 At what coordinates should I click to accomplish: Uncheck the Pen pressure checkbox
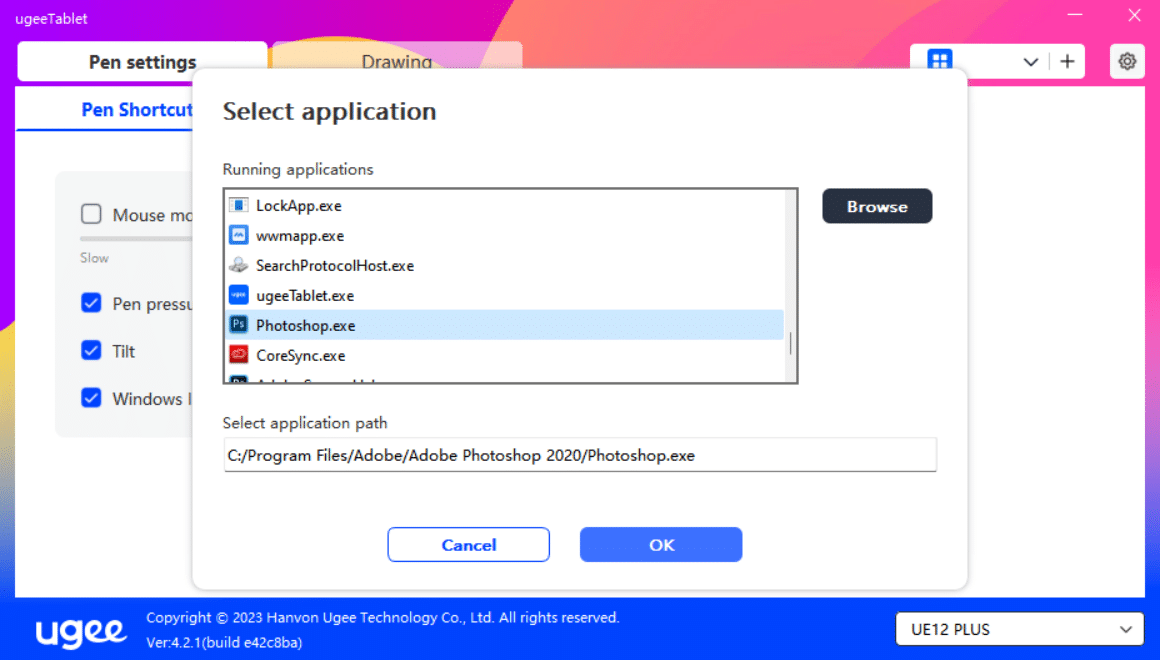[x=91, y=303]
